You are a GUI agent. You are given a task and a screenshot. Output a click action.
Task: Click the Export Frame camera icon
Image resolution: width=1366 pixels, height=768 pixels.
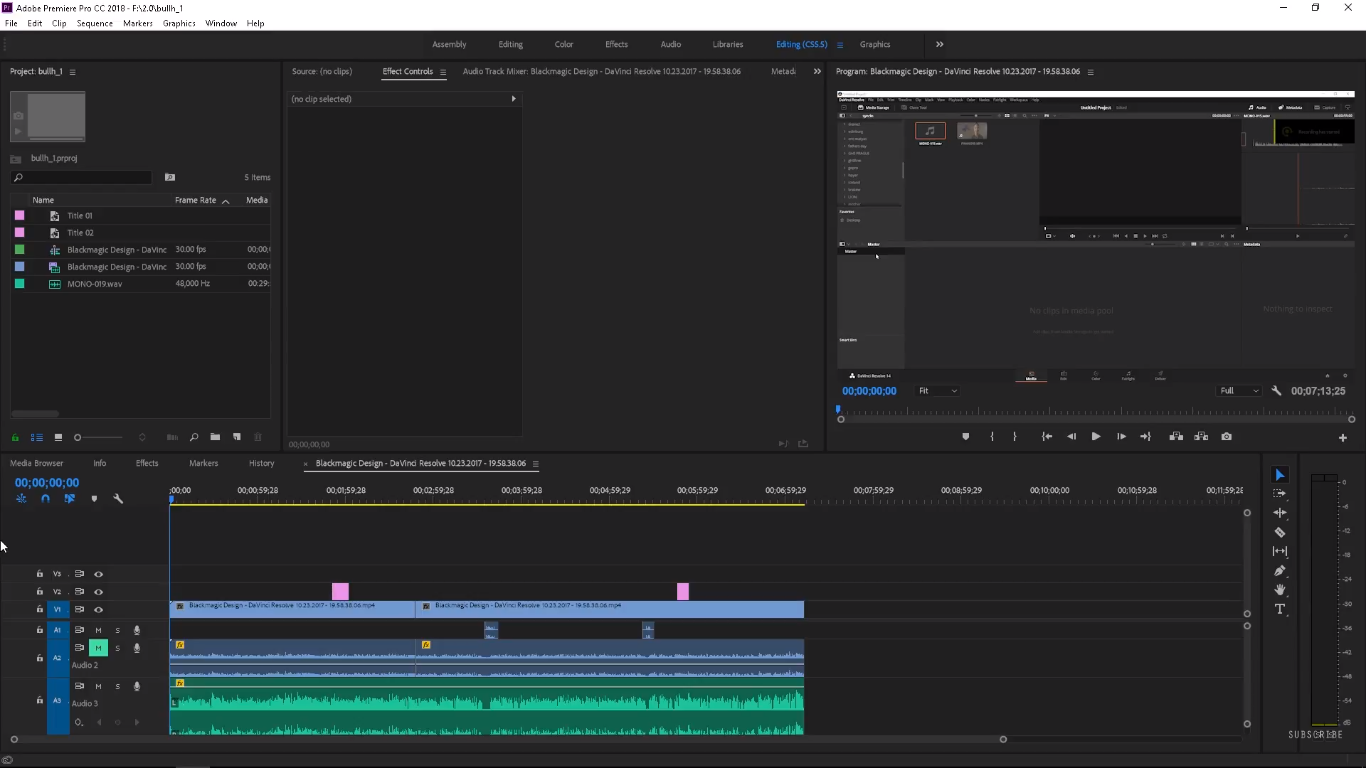(1226, 437)
